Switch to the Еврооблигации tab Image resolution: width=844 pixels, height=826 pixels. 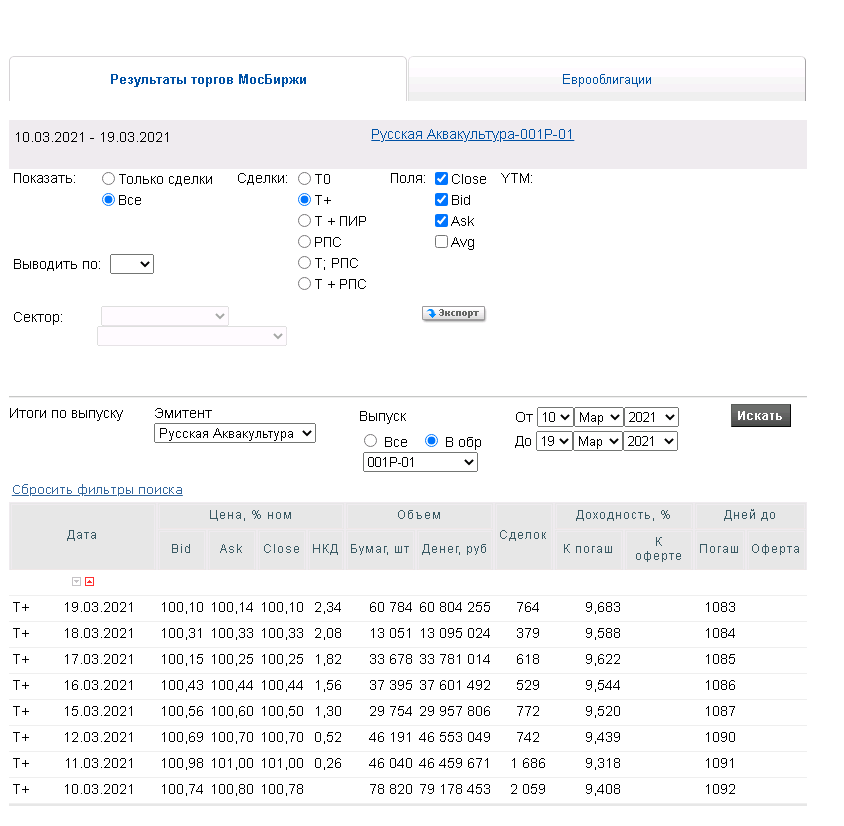[x=607, y=79]
